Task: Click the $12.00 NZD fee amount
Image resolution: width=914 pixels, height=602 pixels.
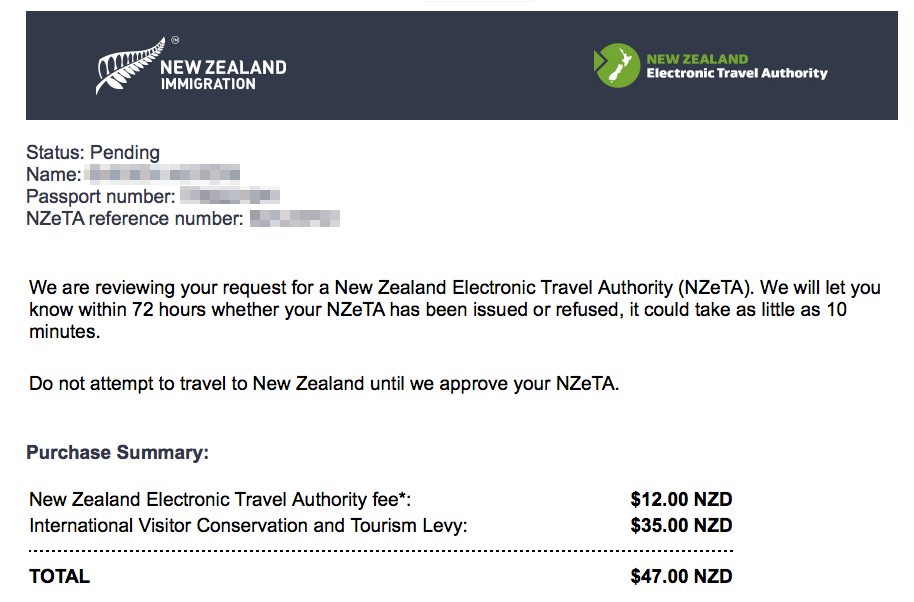Action: tap(681, 500)
